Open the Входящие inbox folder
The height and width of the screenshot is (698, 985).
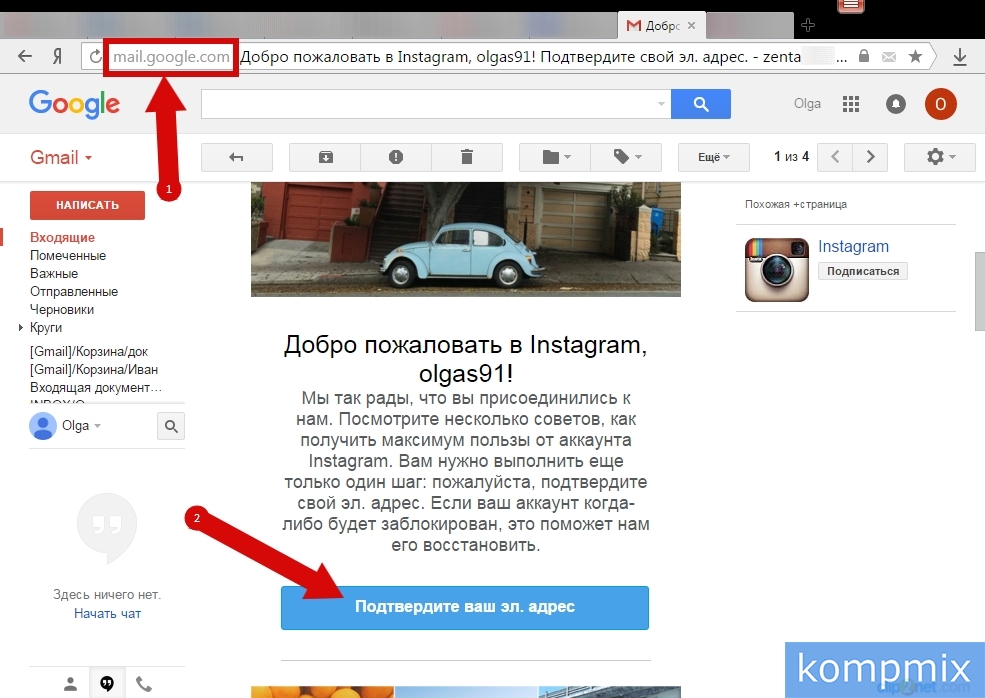pyautogui.click(x=62, y=237)
